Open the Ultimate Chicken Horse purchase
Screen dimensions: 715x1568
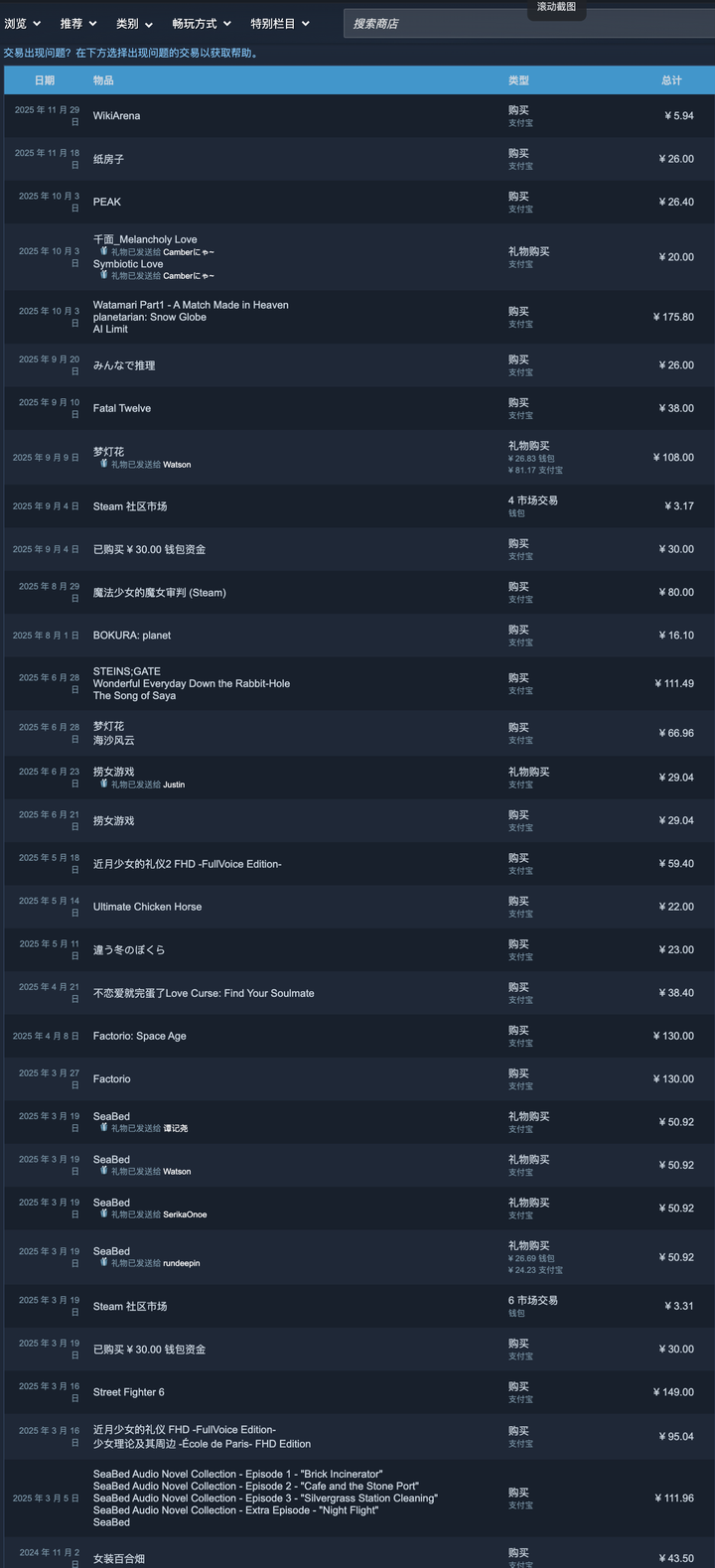point(147,907)
